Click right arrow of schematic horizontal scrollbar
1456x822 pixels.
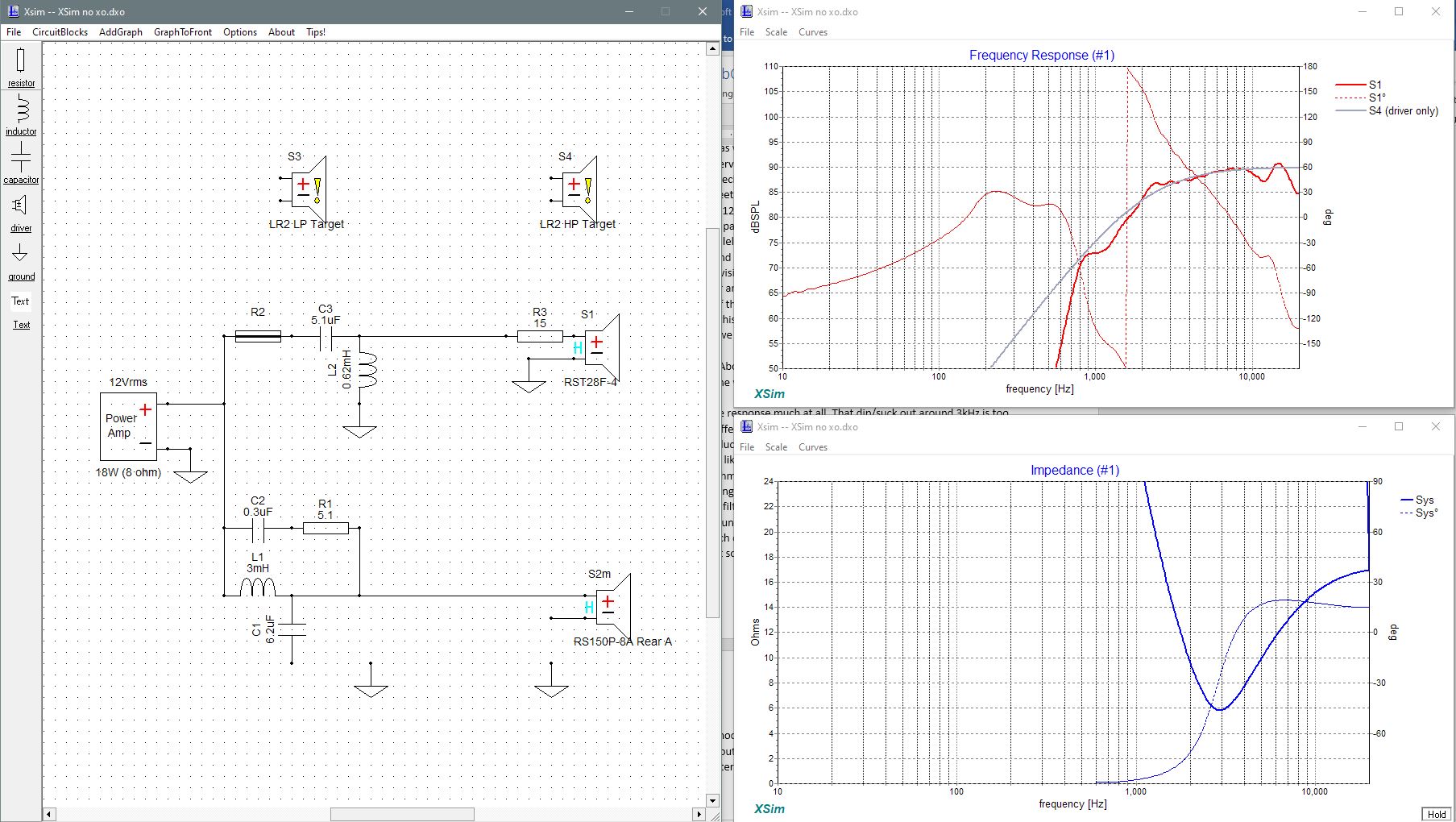point(699,815)
